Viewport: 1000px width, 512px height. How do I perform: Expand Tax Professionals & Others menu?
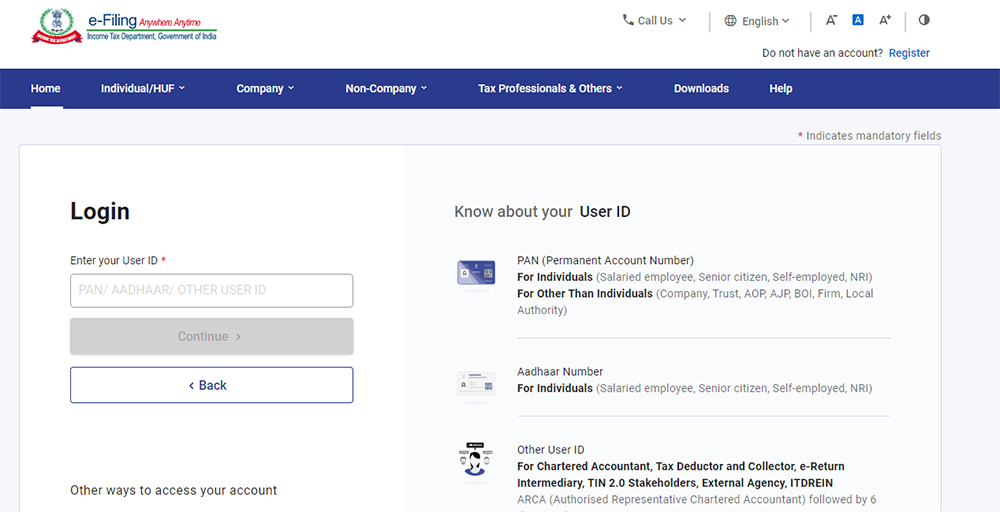click(550, 88)
